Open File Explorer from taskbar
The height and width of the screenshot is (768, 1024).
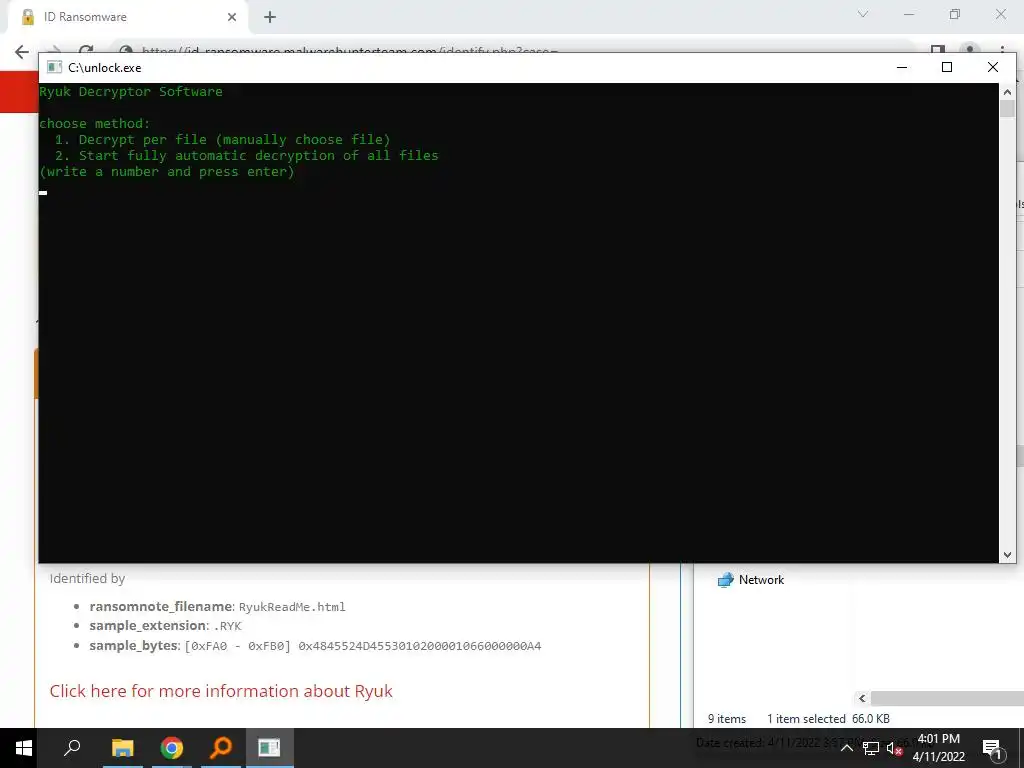pyautogui.click(x=122, y=748)
